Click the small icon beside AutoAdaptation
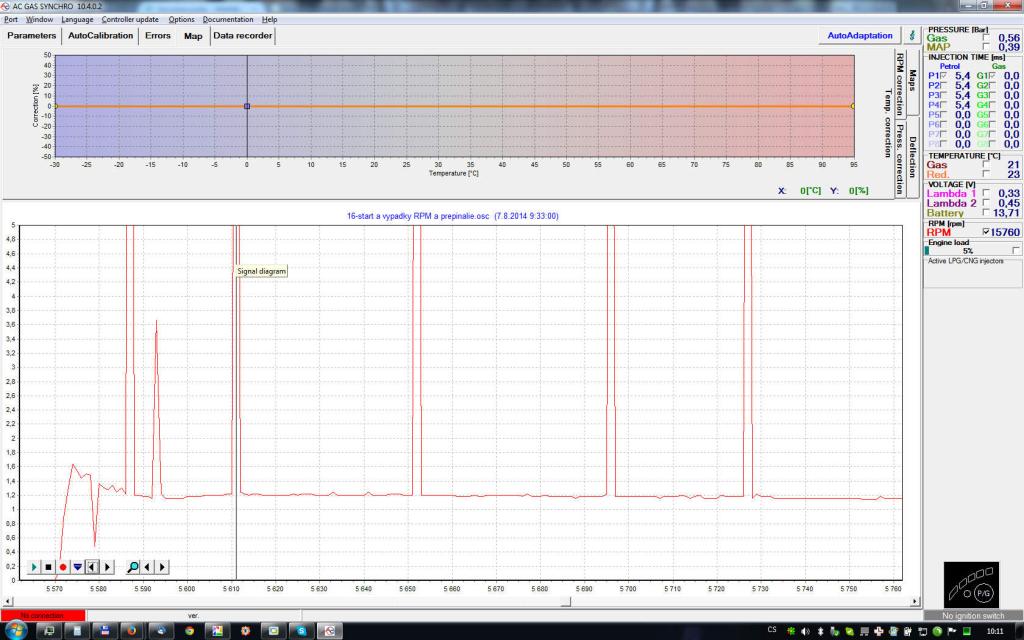The height and width of the screenshot is (640, 1024). [910, 35]
